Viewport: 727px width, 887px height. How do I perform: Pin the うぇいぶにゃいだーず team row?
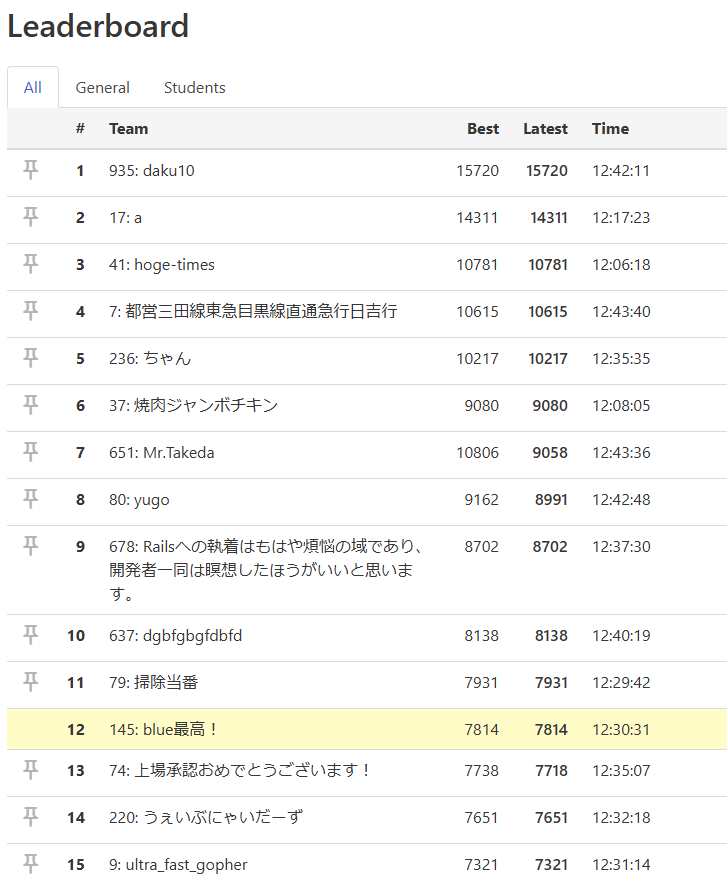click(x=31, y=817)
